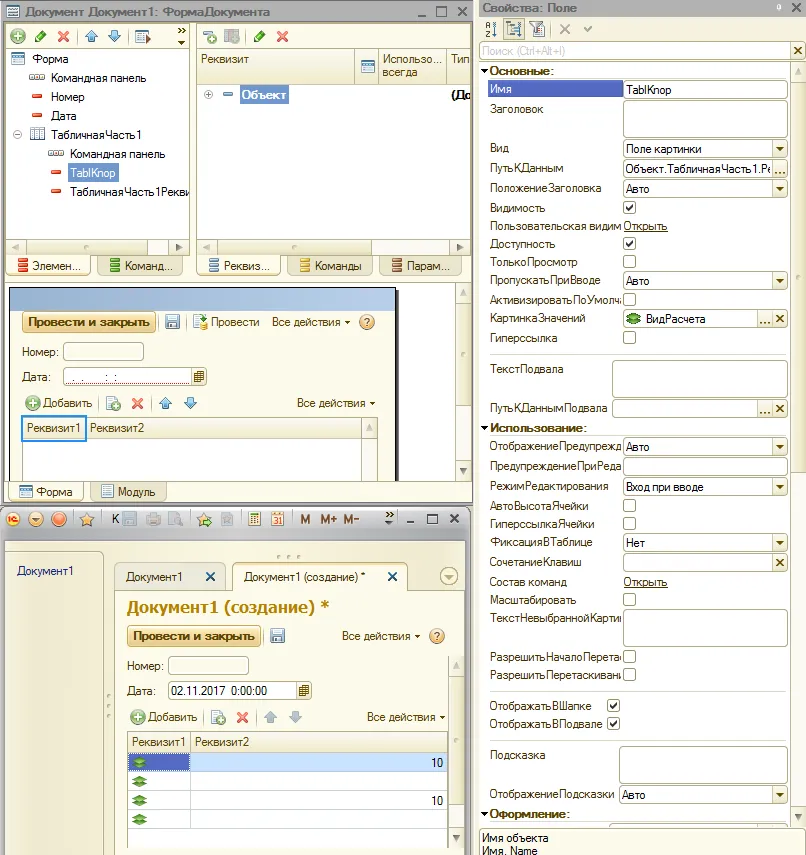Open ПоложениеЗаголовка dropdown

(x=780, y=189)
